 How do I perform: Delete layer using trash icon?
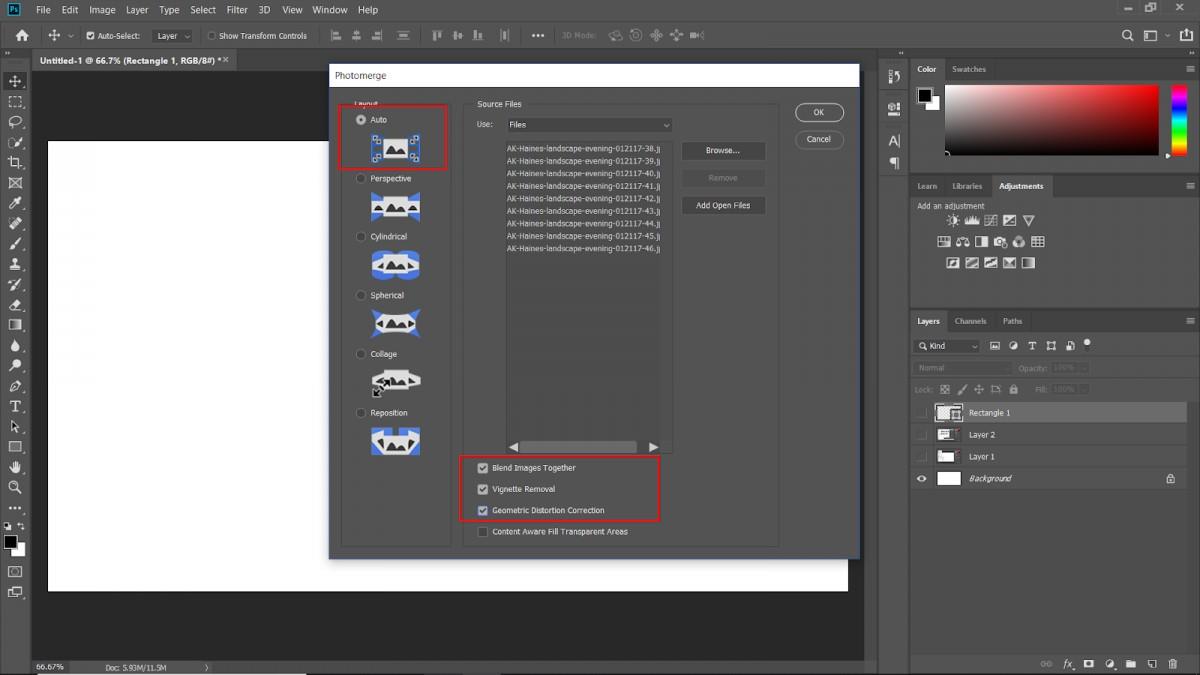click(1172, 663)
